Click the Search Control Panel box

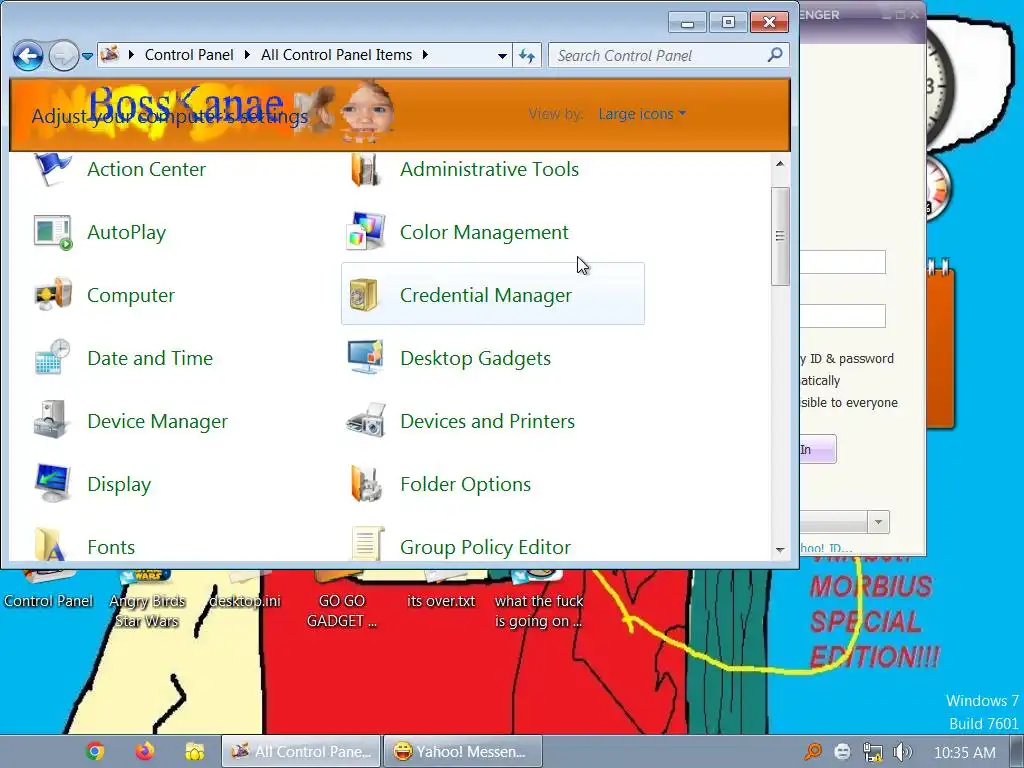click(669, 56)
